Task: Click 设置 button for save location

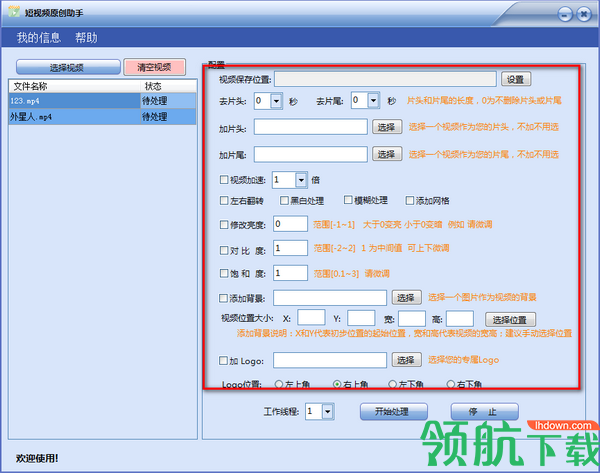Action: pyautogui.click(x=516, y=79)
